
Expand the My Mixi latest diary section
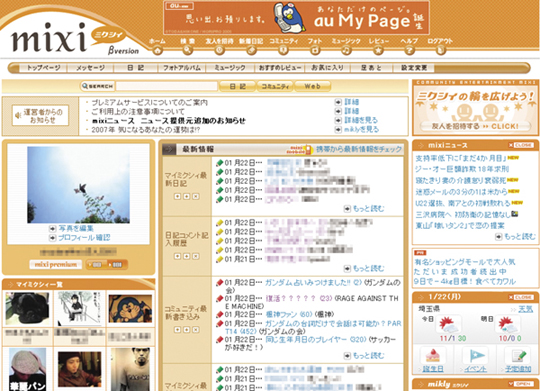[177, 196]
